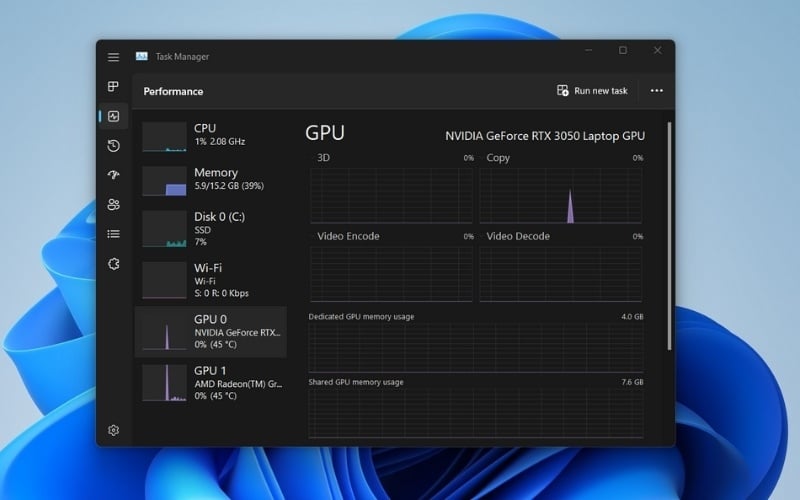Click the CPU mini usage graph thumbnail
800x500 pixels.
(164, 136)
